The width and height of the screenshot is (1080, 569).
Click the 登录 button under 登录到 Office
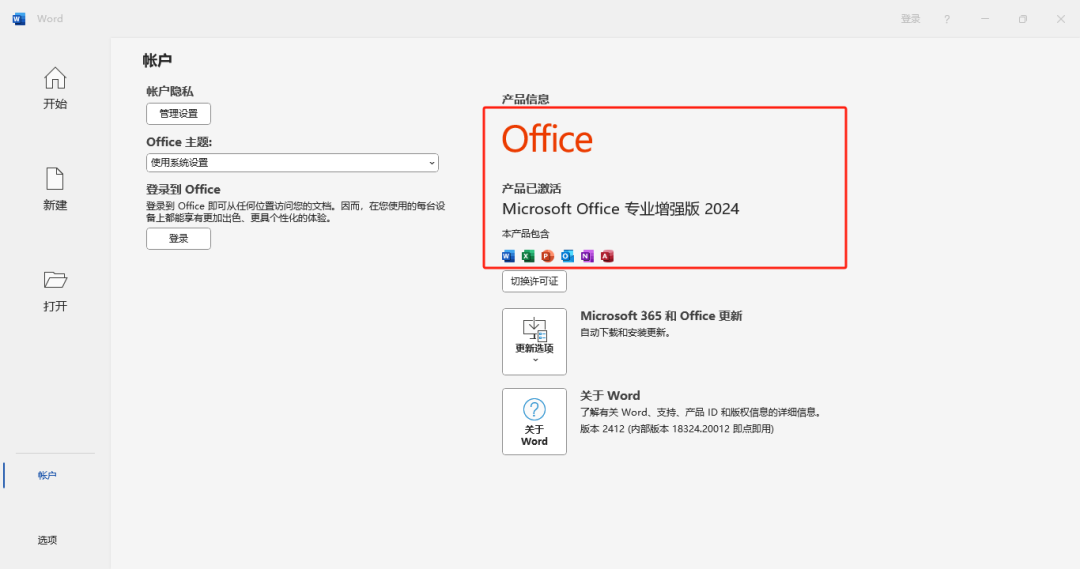[x=178, y=238]
